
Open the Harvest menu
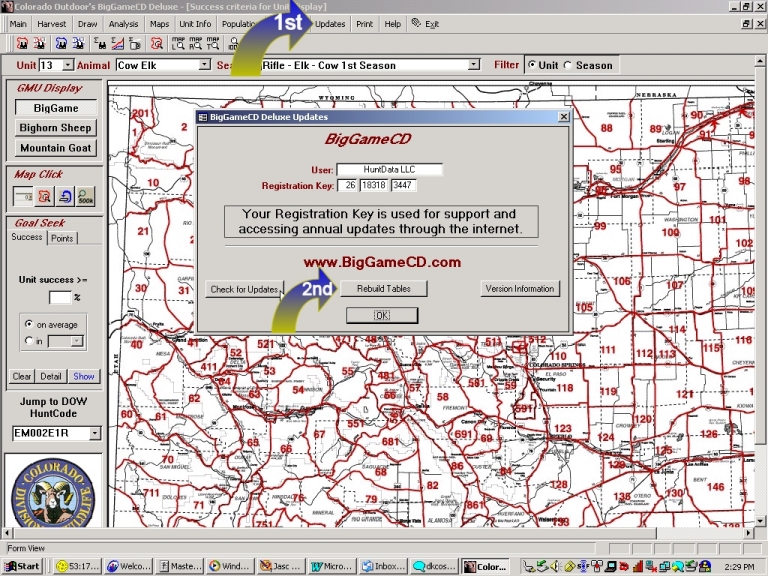pyautogui.click(x=51, y=24)
